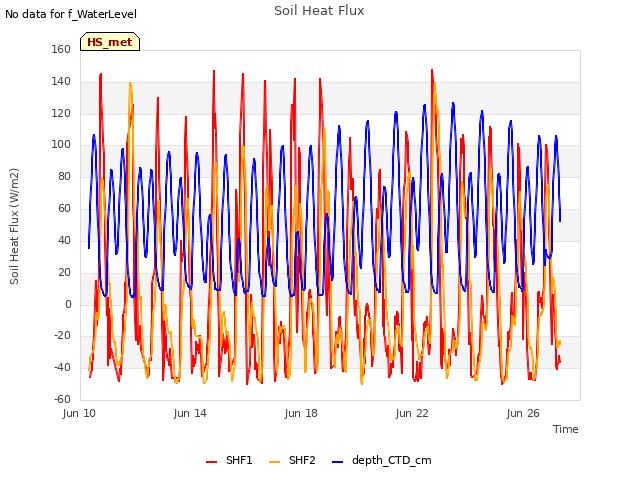Image resolution: width=640 pixels, height=480 pixels.
Task: Select the Soil Heat Flux chart title
Action: click(319, 11)
